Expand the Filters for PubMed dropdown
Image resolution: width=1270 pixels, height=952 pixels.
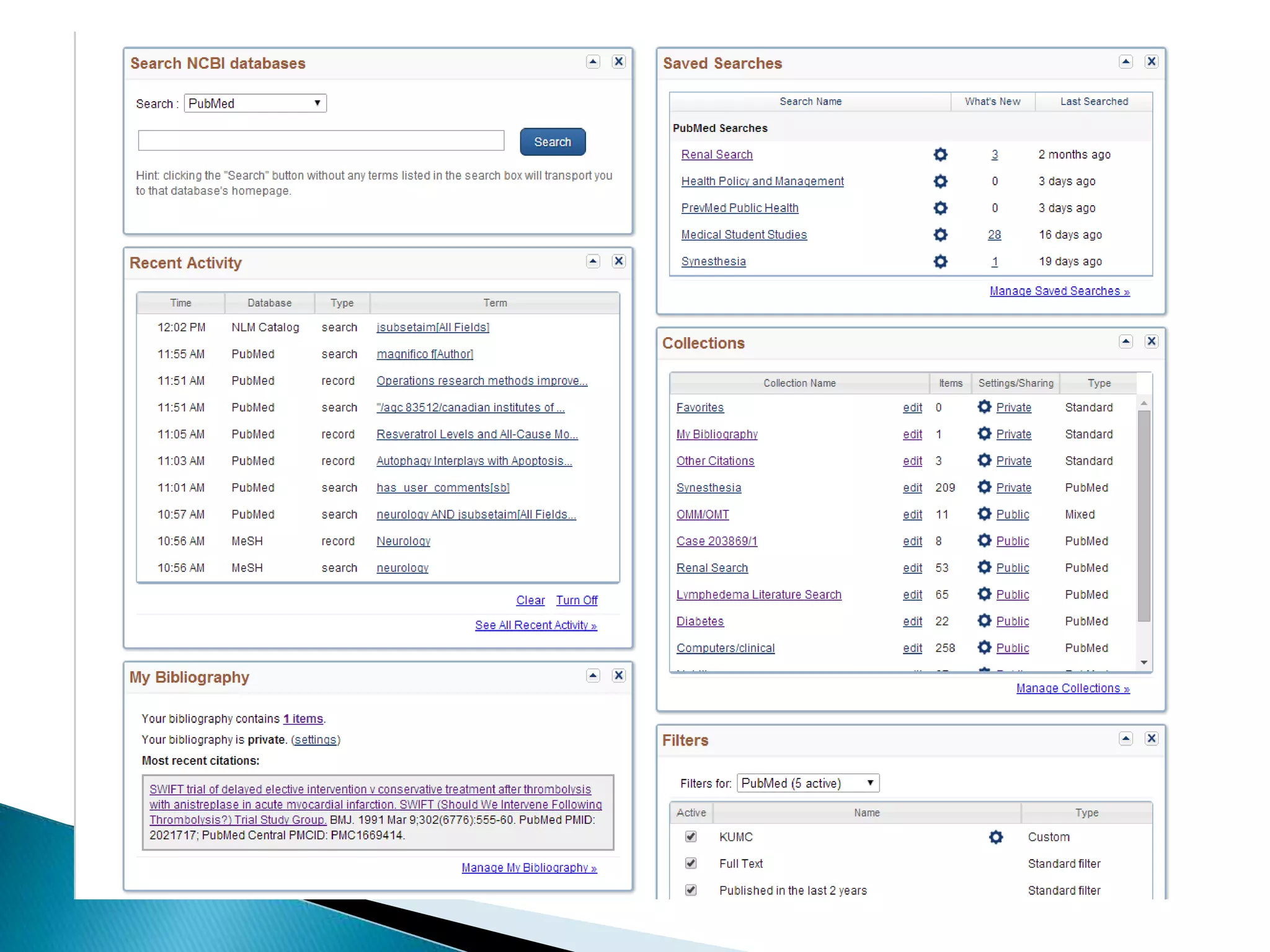click(x=807, y=783)
